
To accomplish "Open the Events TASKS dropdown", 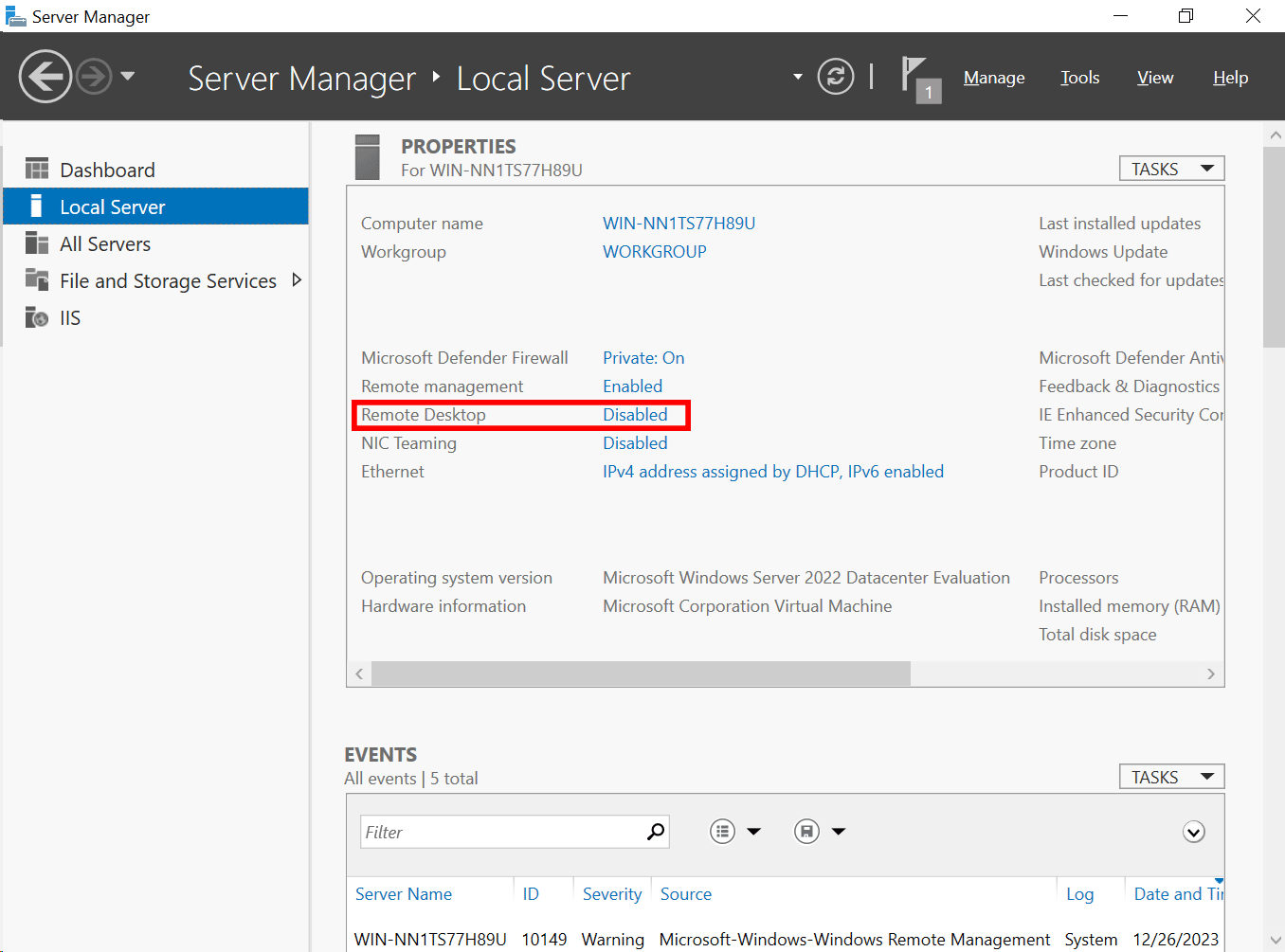I will pyautogui.click(x=1172, y=777).
